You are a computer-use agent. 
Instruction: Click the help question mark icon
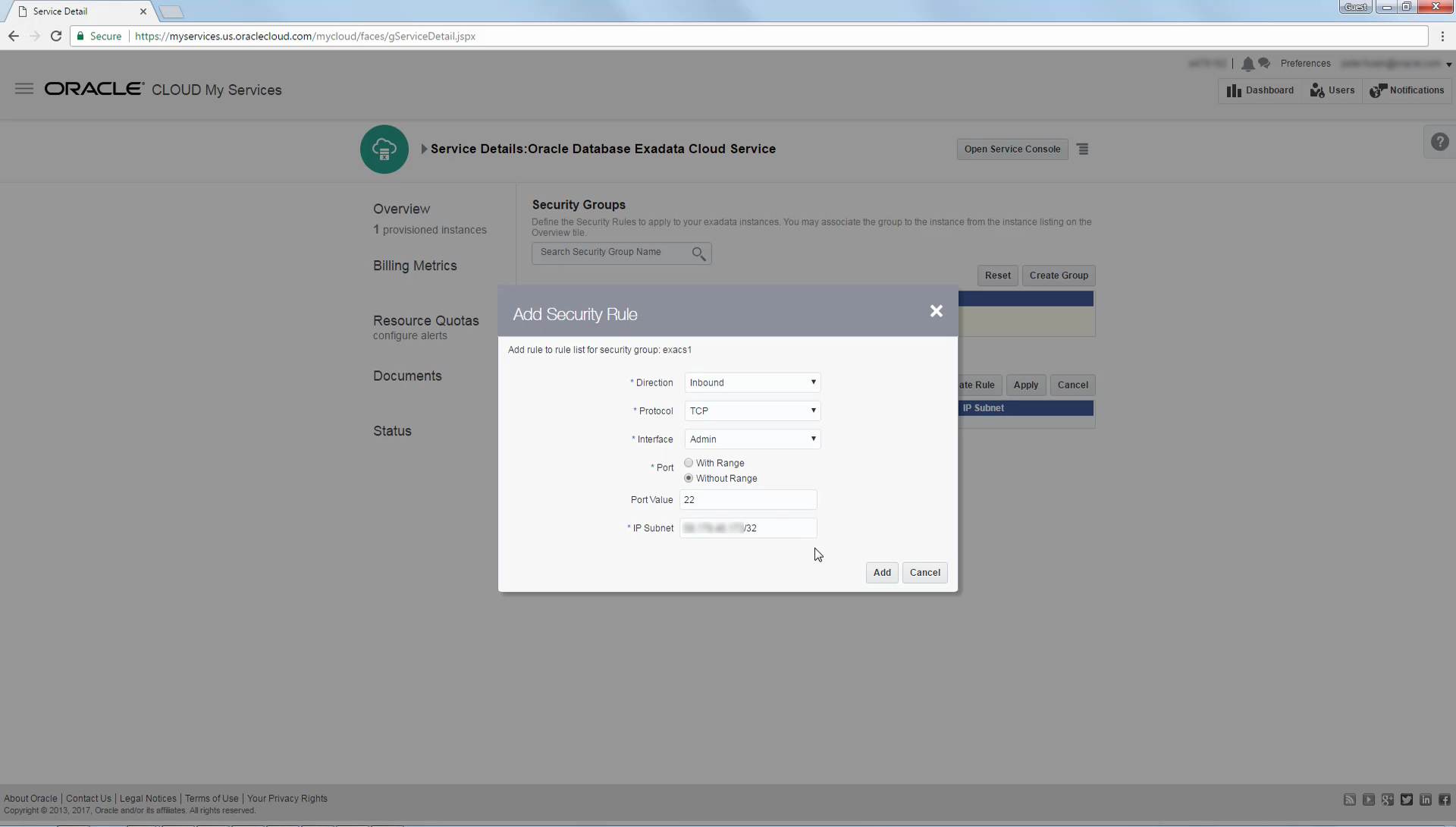tap(1439, 142)
